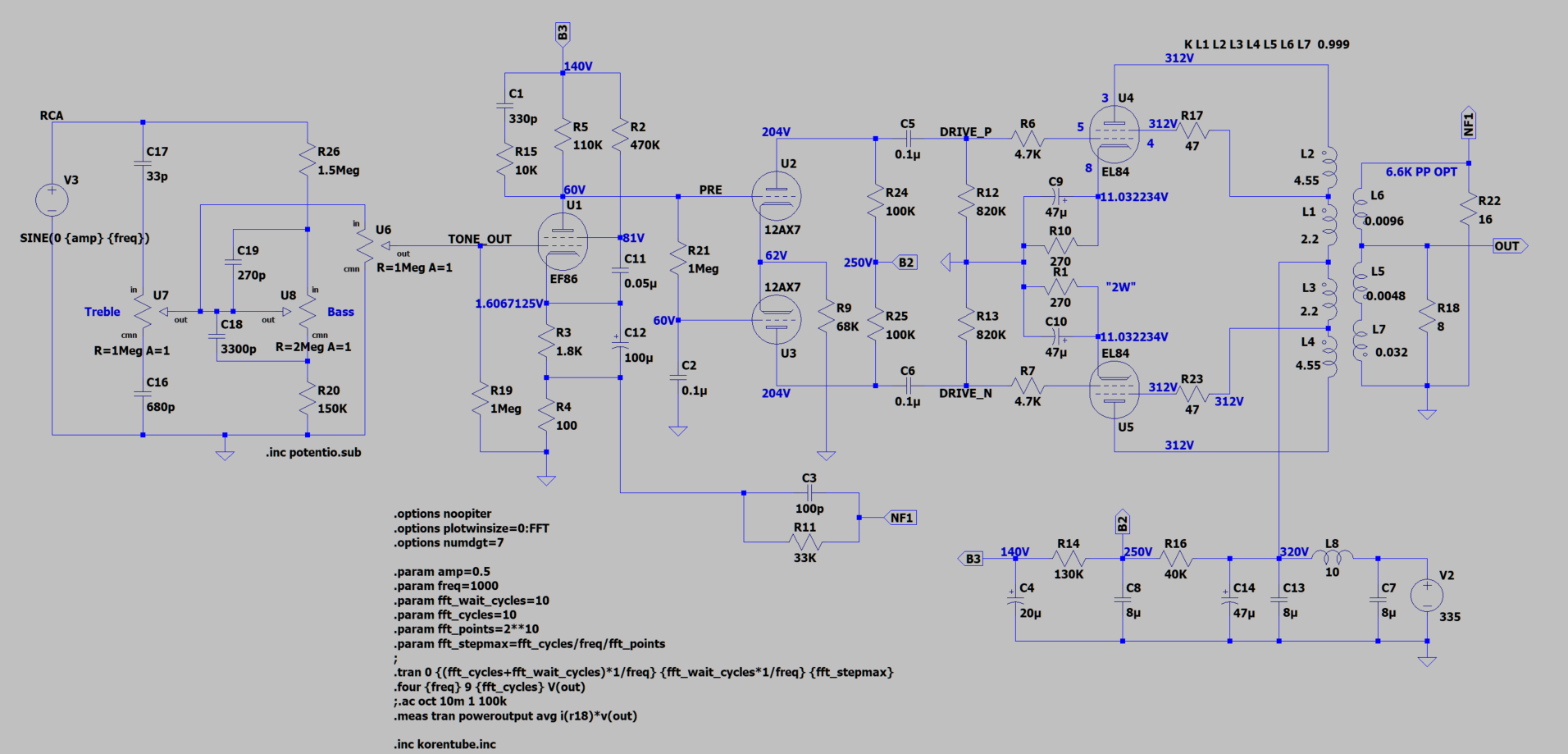Click the upper 12AX7 triode U2
This screenshot has height=754, width=1568.
(776, 196)
